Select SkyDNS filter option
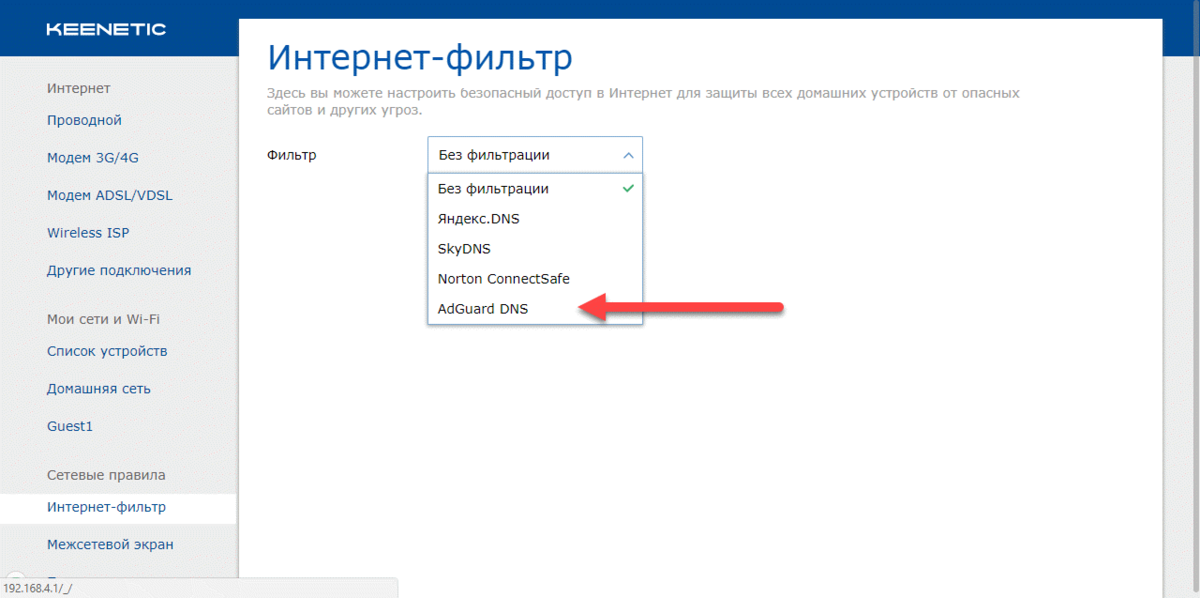 pyautogui.click(x=535, y=248)
